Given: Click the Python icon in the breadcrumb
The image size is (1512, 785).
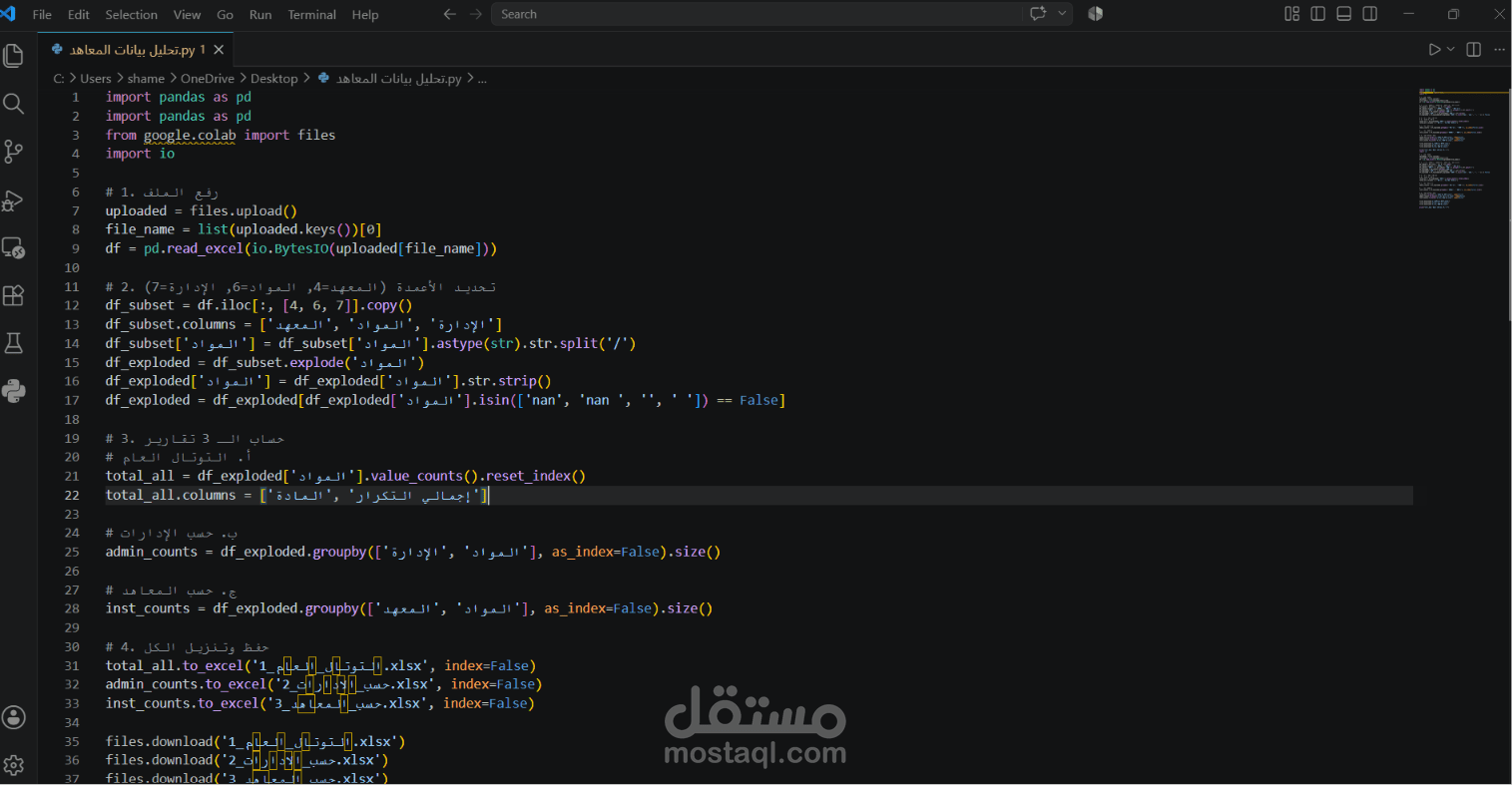Looking at the screenshot, I should [323, 78].
